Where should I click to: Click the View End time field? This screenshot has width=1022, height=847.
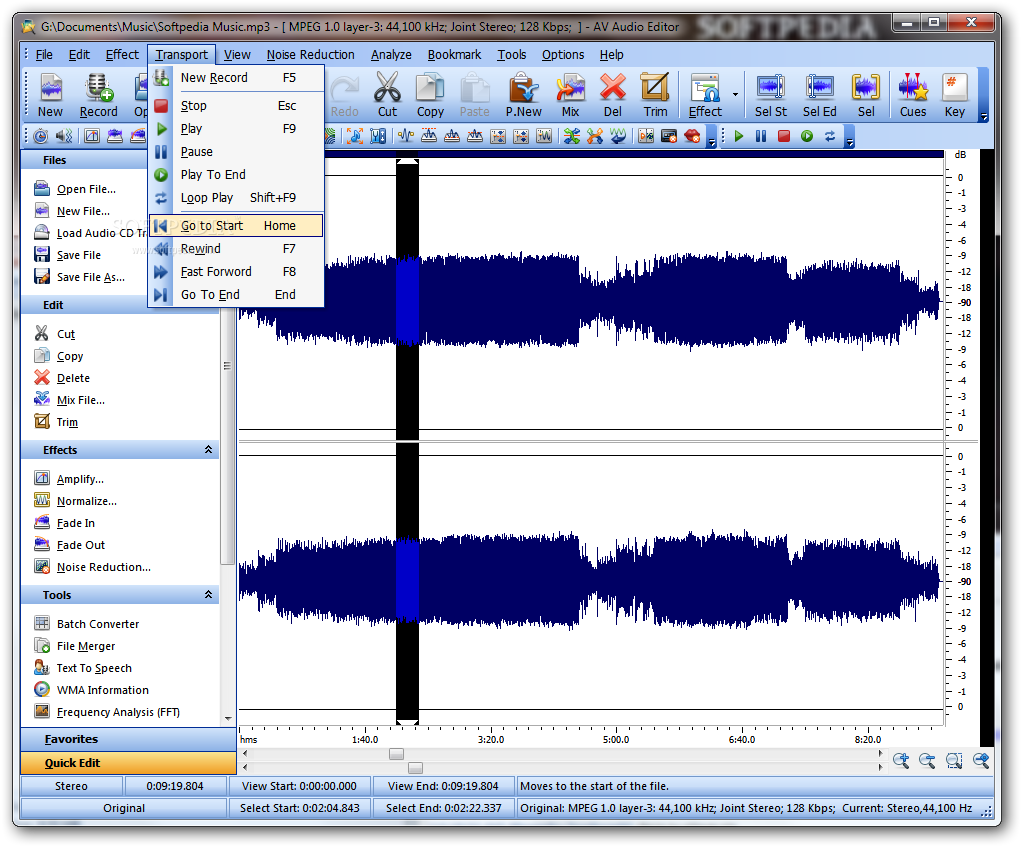pyautogui.click(x=443, y=786)
